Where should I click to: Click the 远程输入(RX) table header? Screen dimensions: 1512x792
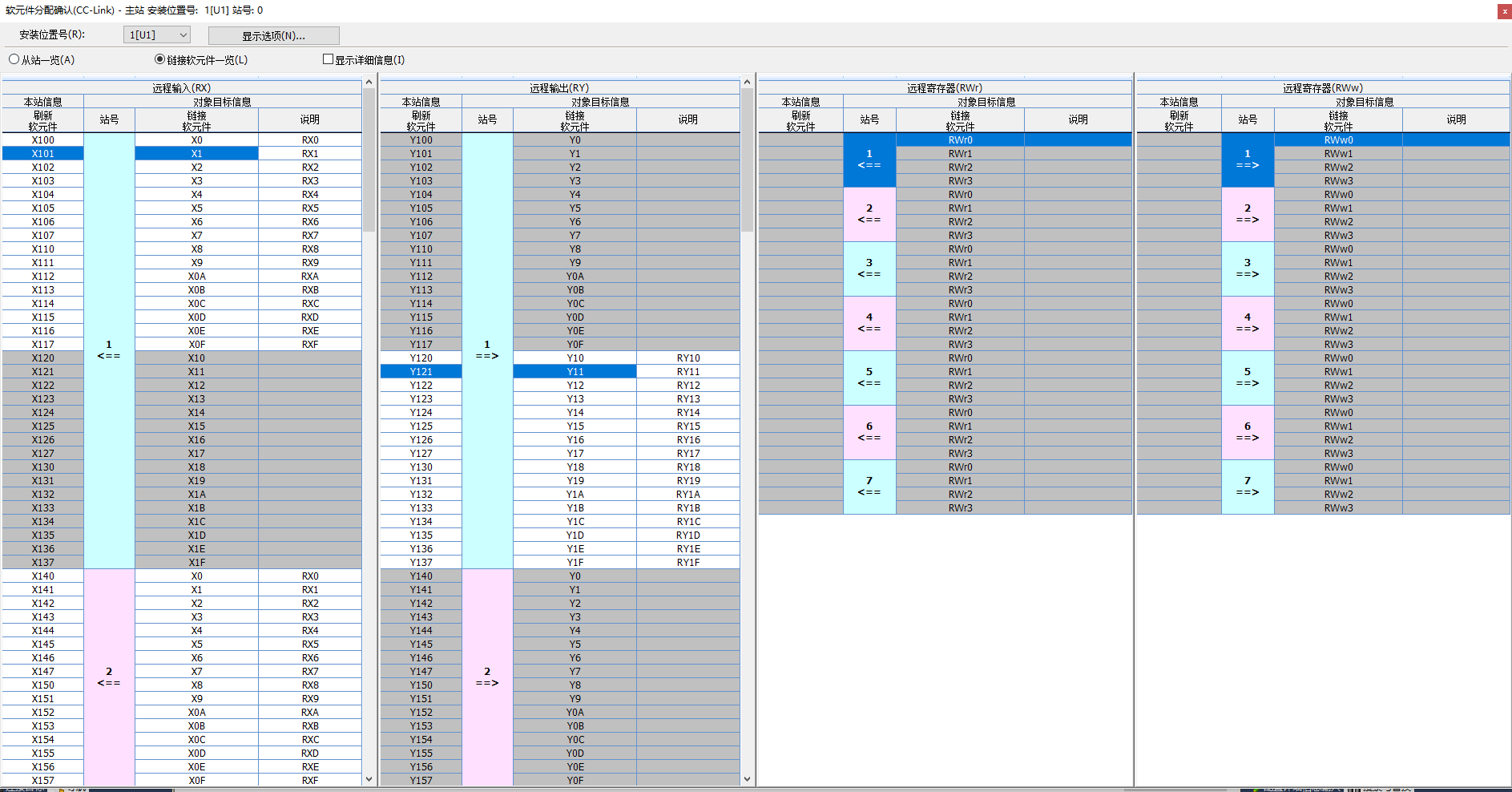pyautogui.click(x=182, y=88)
